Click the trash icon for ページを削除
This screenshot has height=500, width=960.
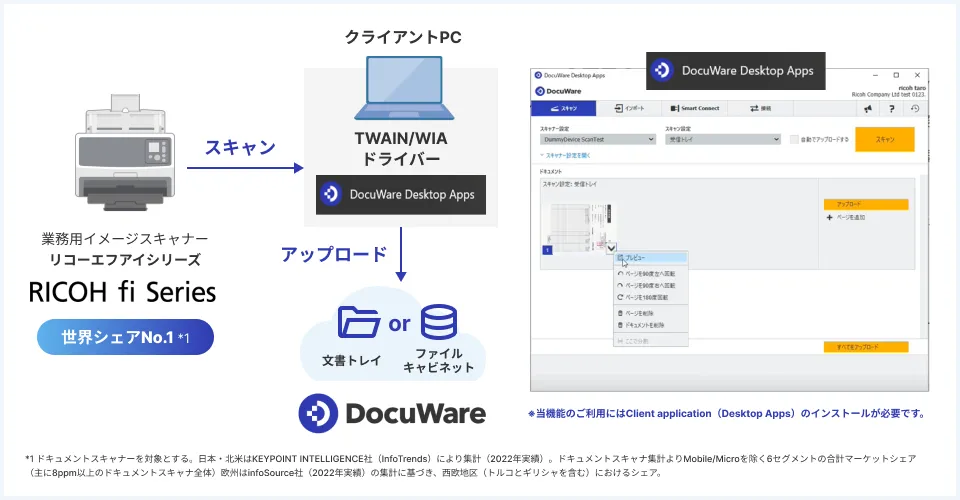coord(620,313)
